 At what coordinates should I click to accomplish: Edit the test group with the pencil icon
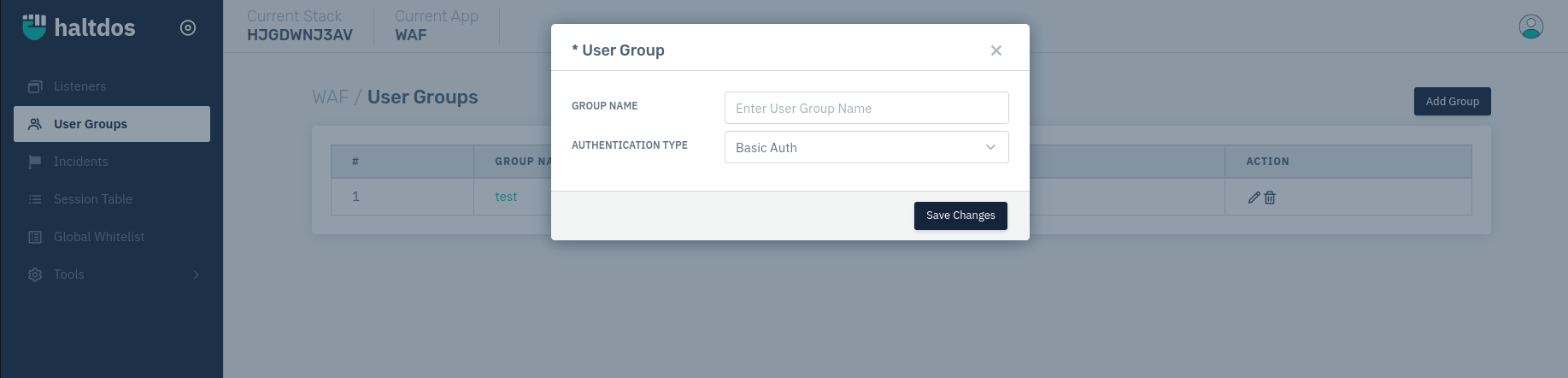1254,198
